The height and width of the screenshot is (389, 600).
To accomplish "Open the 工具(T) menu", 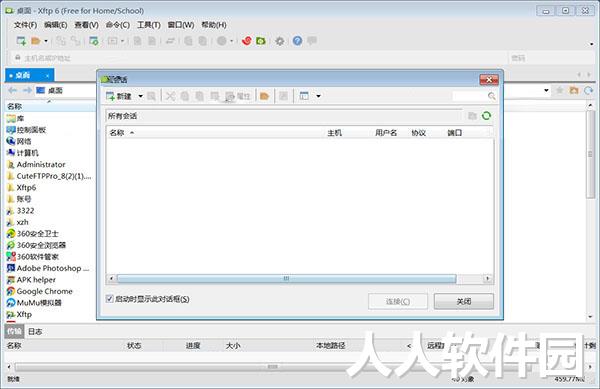I will pos(148,25).
